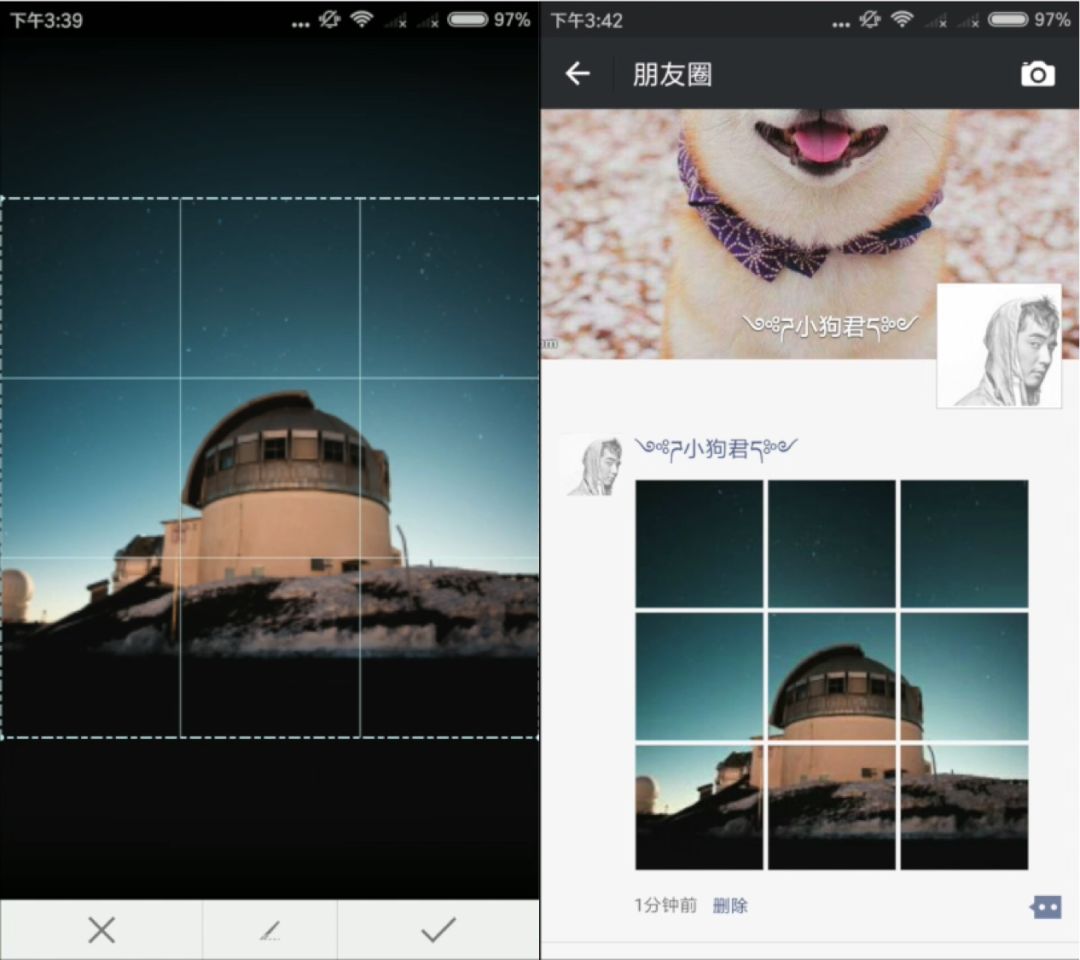Viewport: 1080px width, 960px height.
Task: Tap the Wi-Fi icon in left phone status bar
Action: click(361, 19)
